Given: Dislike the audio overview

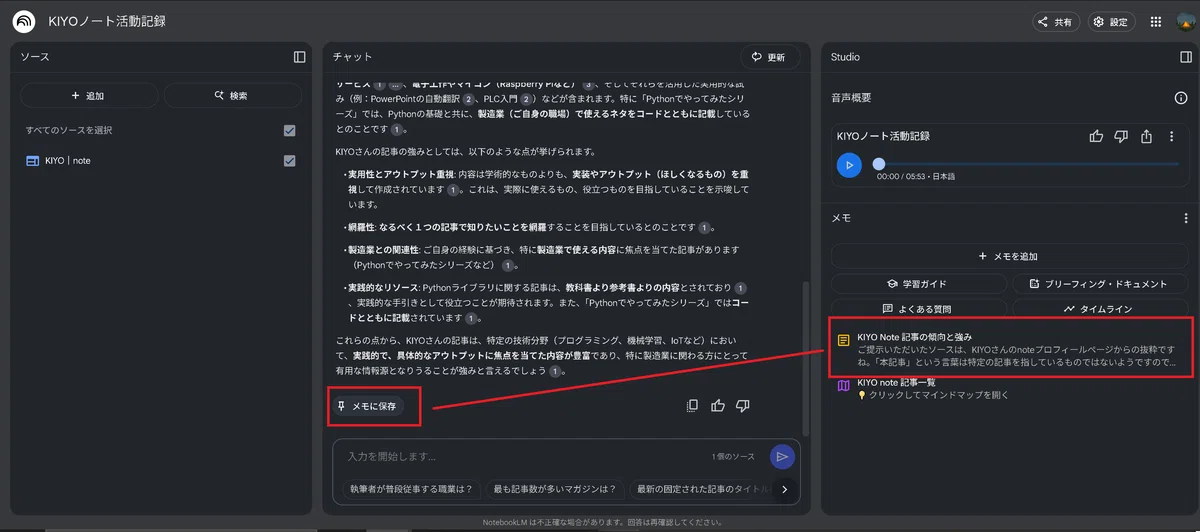Looking at the screenshot, I should (1121, 136).
